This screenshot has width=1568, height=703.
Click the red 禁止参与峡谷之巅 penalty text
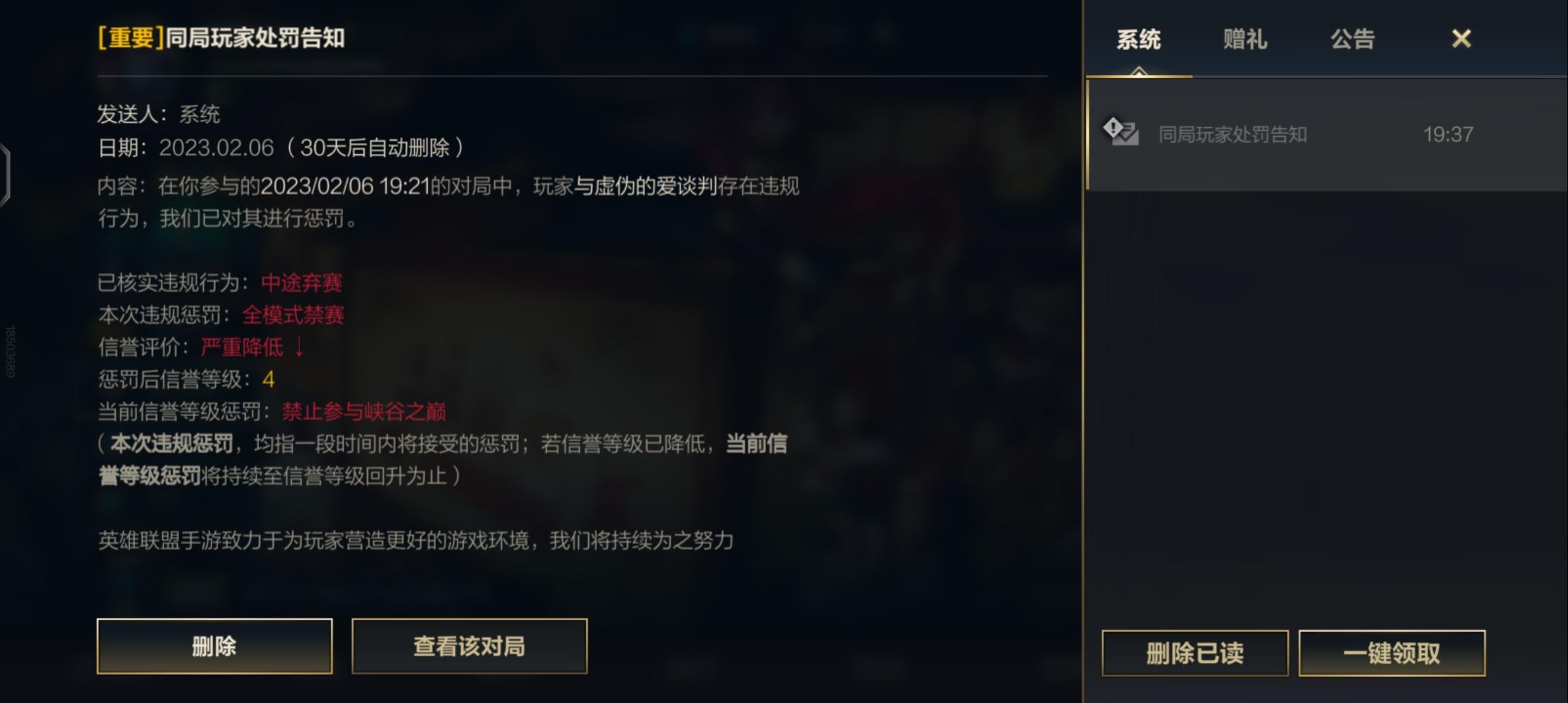(363, 411)
